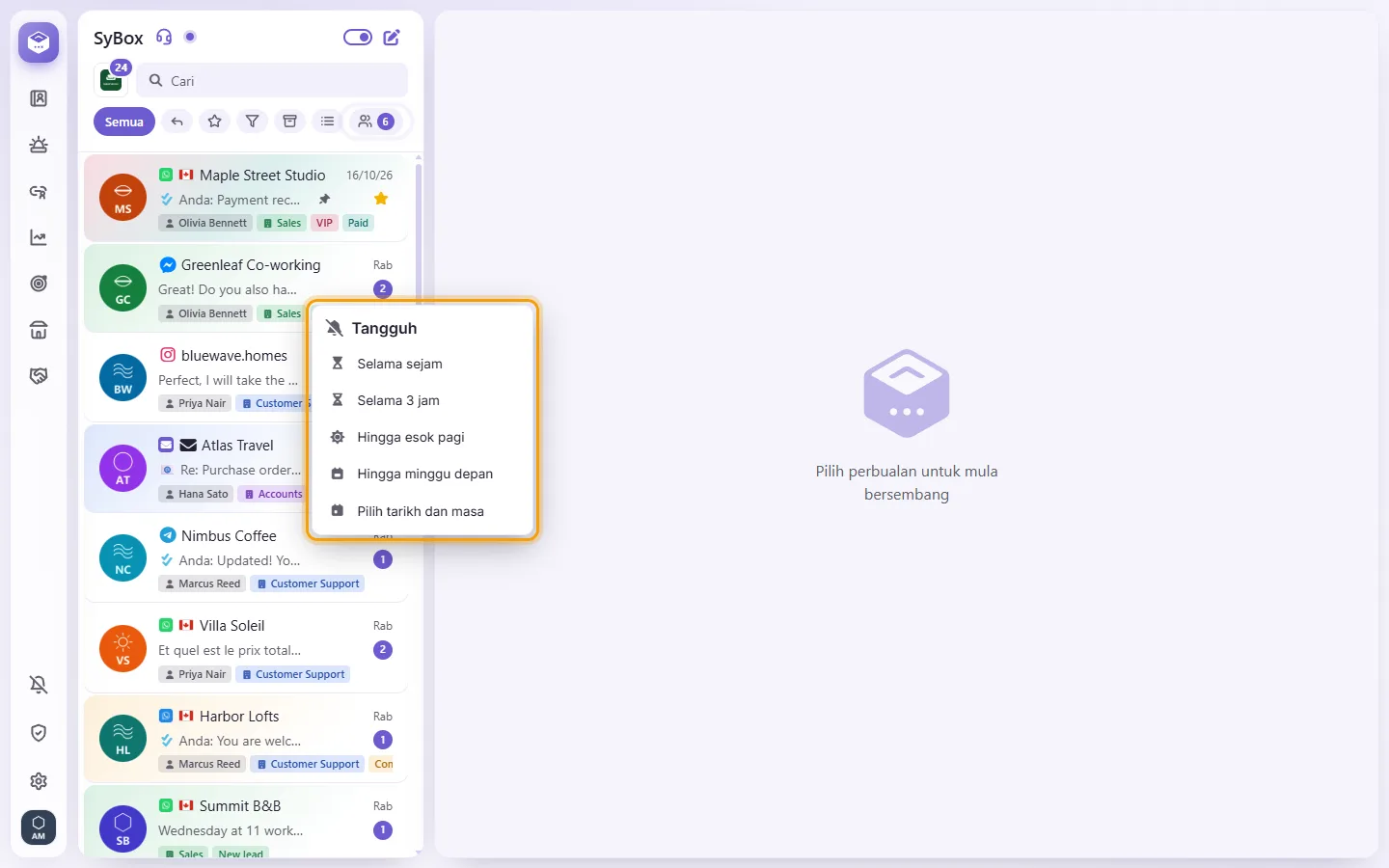
Task: Open the channel selector with the 24 badge
Action: (112, 79)
